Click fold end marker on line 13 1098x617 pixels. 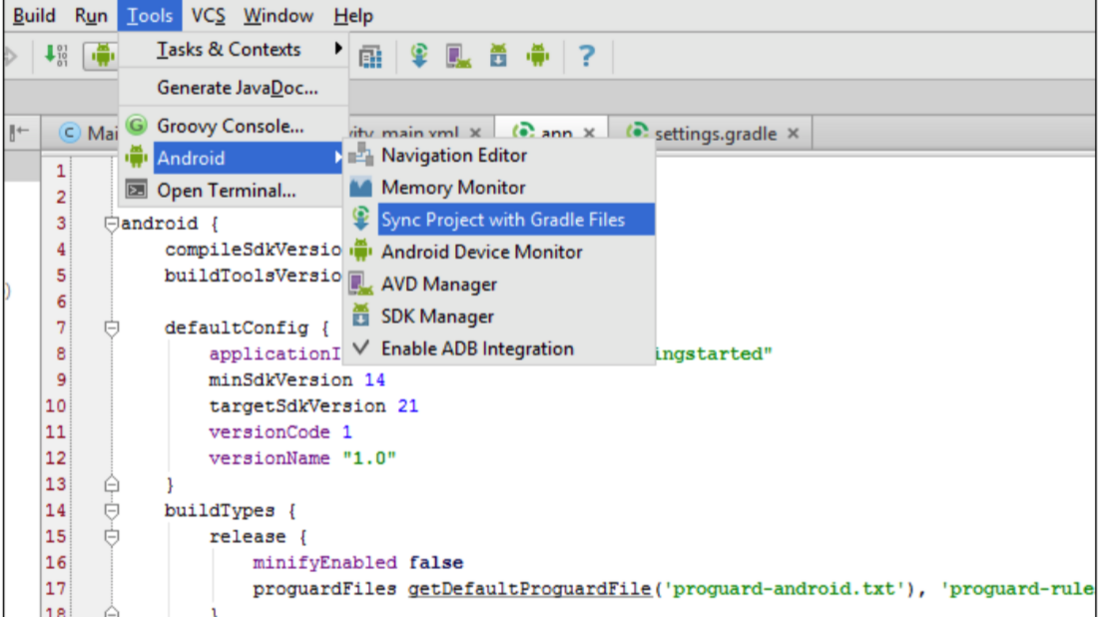click(x=111, y=484)
